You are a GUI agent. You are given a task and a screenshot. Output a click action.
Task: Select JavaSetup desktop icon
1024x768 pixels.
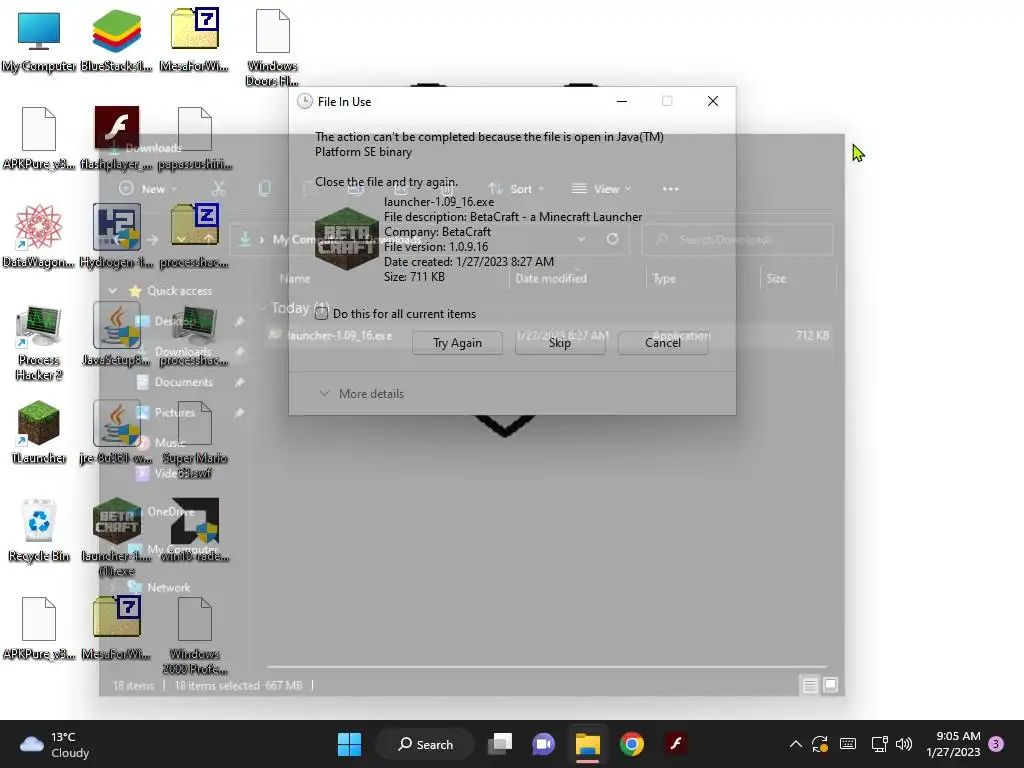116,334
